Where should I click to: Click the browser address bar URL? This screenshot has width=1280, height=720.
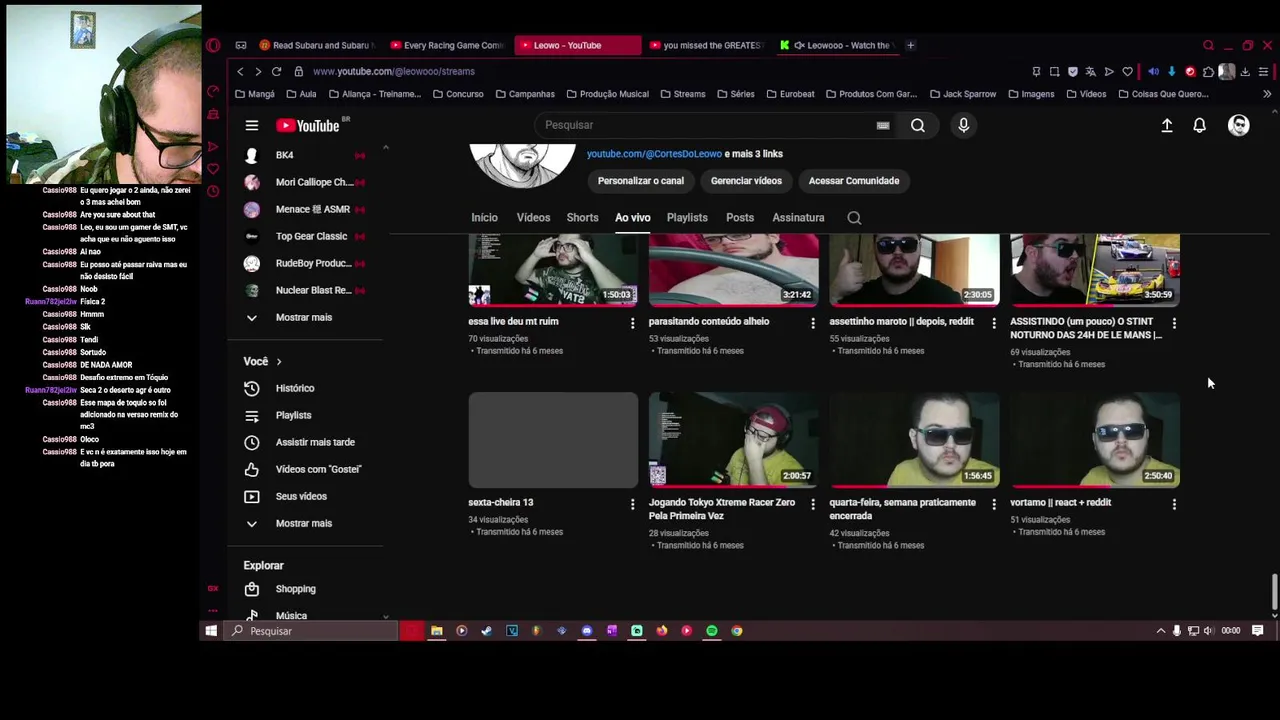click(394, 71)
